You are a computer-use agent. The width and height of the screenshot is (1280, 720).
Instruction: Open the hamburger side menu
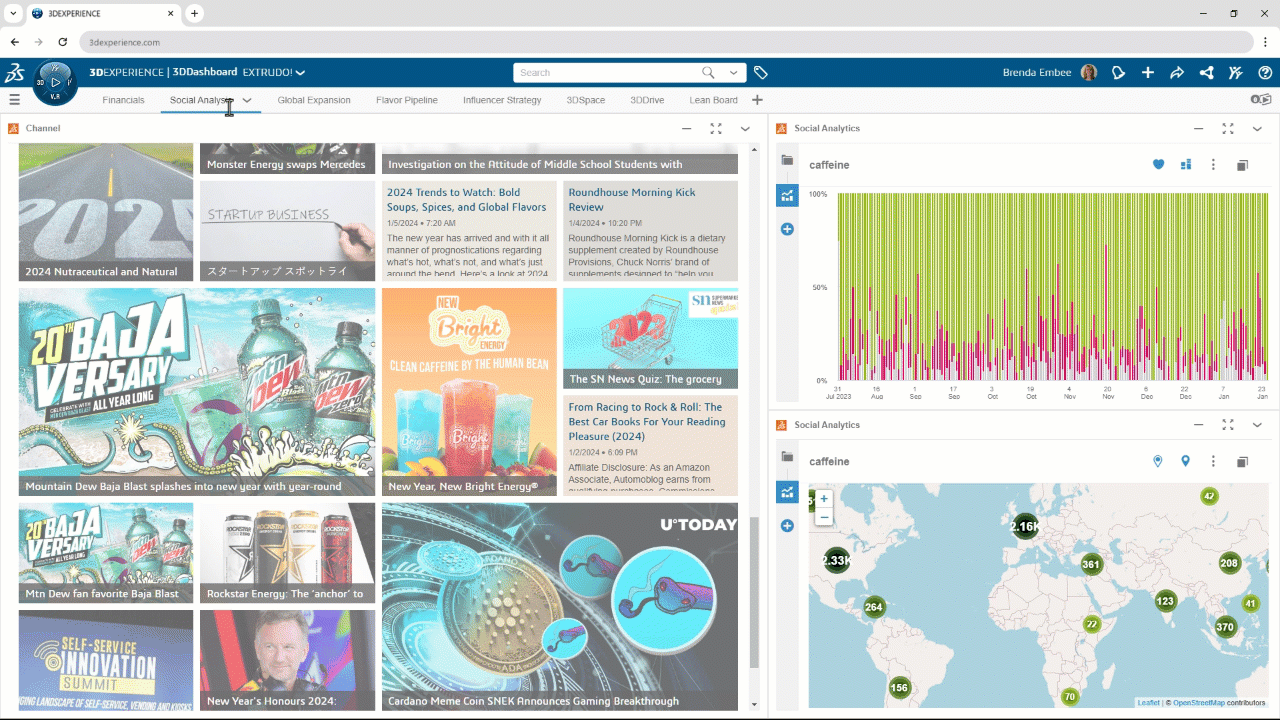click(14, 100)
